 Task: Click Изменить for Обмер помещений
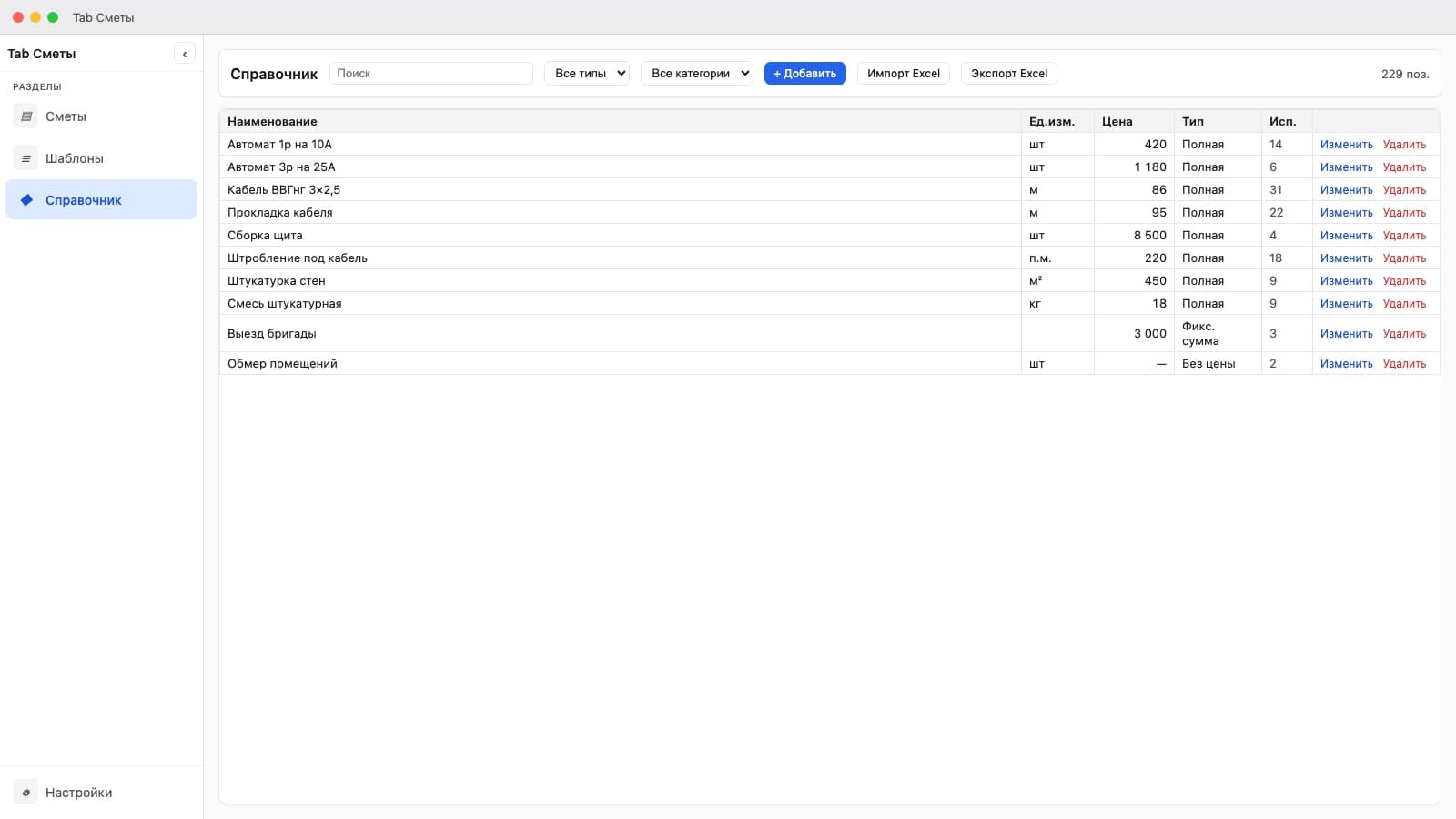click(x=1347, y=364)
